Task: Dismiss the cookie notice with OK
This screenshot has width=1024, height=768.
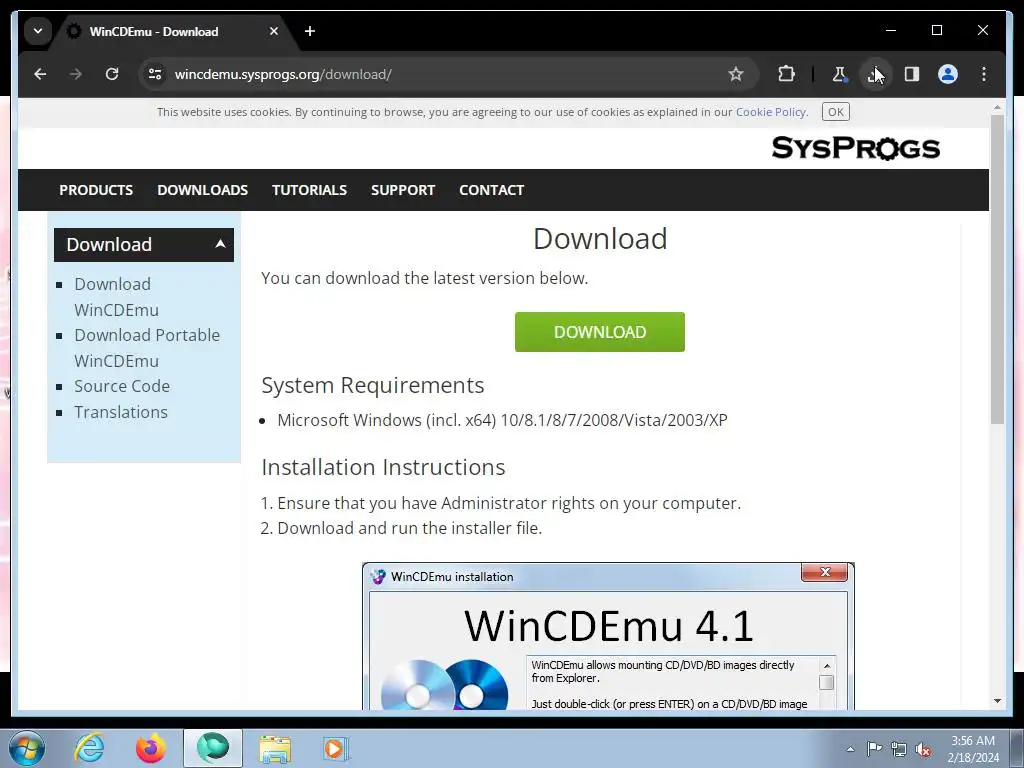Action: [835, 112]
